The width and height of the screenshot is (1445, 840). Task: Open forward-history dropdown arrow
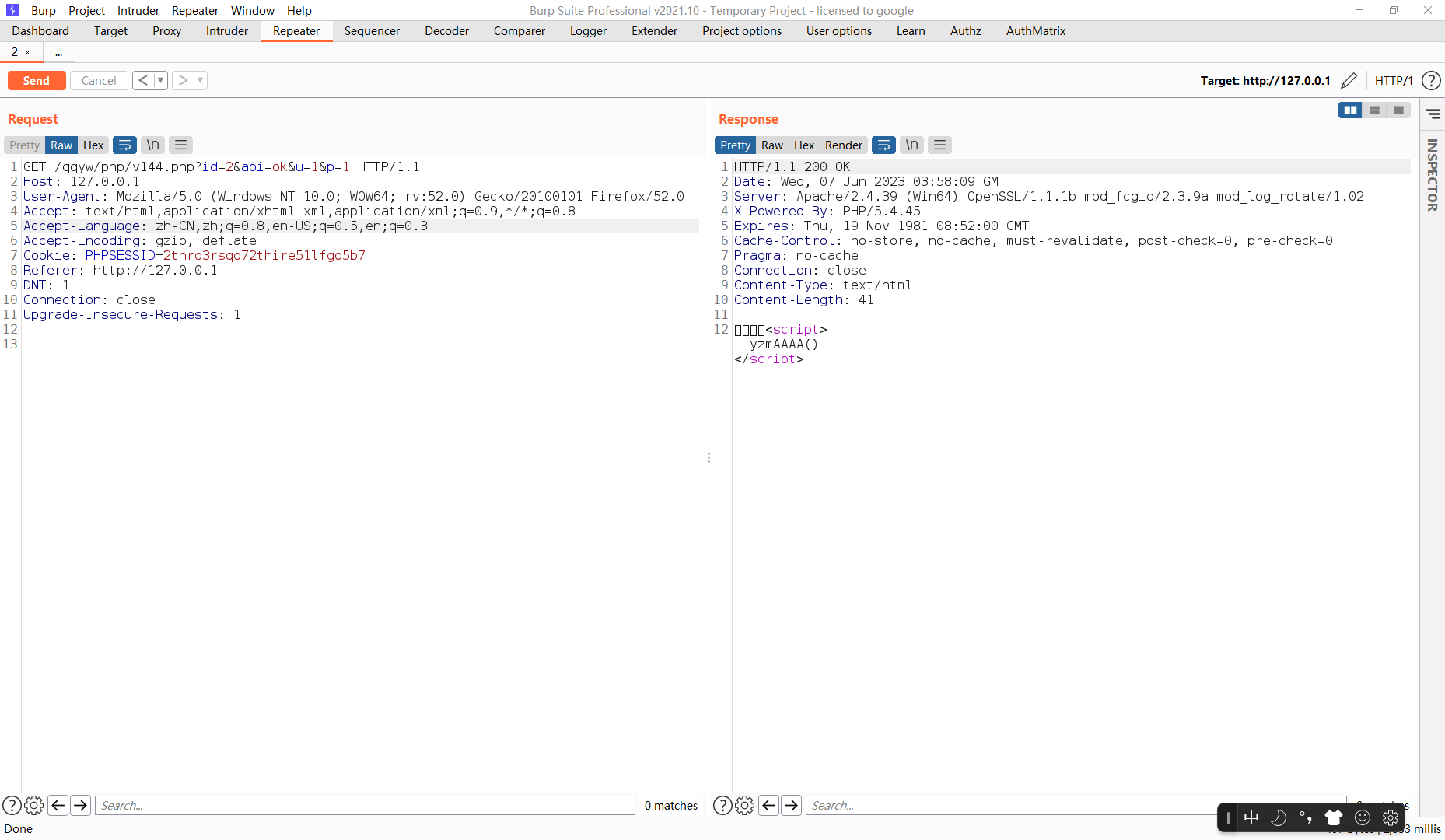(x=200, y=79)
